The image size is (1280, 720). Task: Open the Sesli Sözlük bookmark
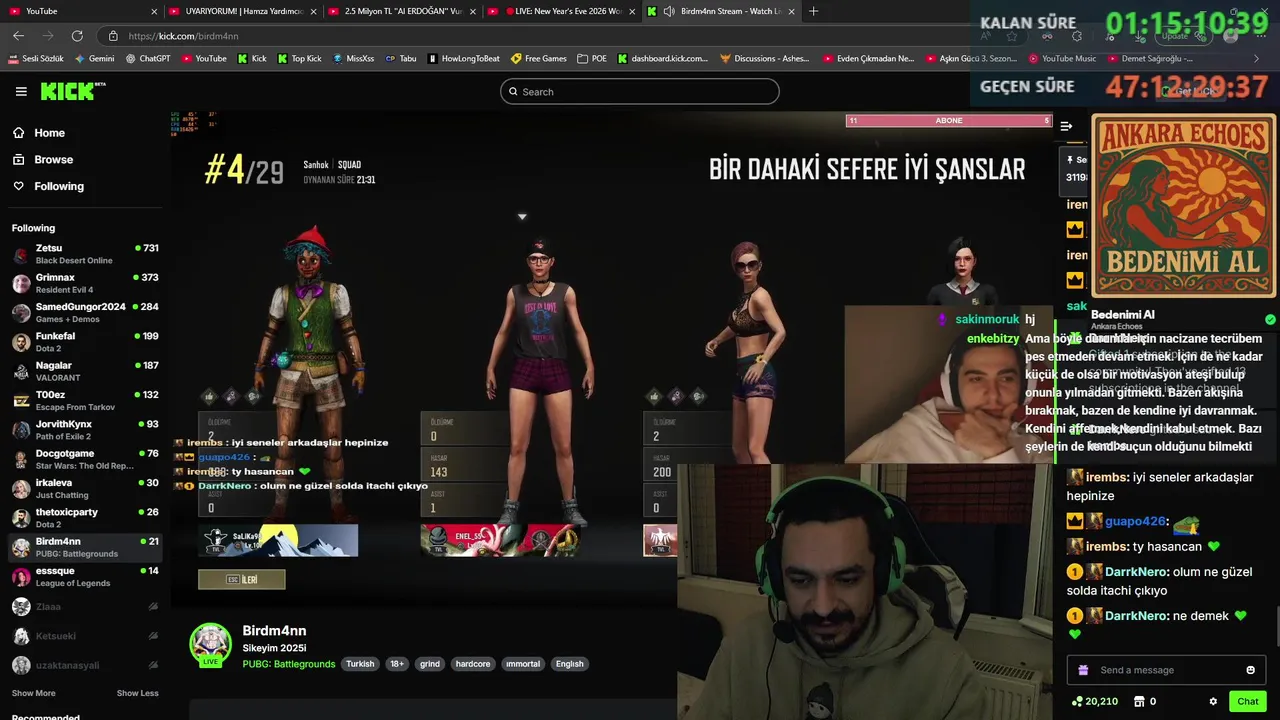pos(36,58)
